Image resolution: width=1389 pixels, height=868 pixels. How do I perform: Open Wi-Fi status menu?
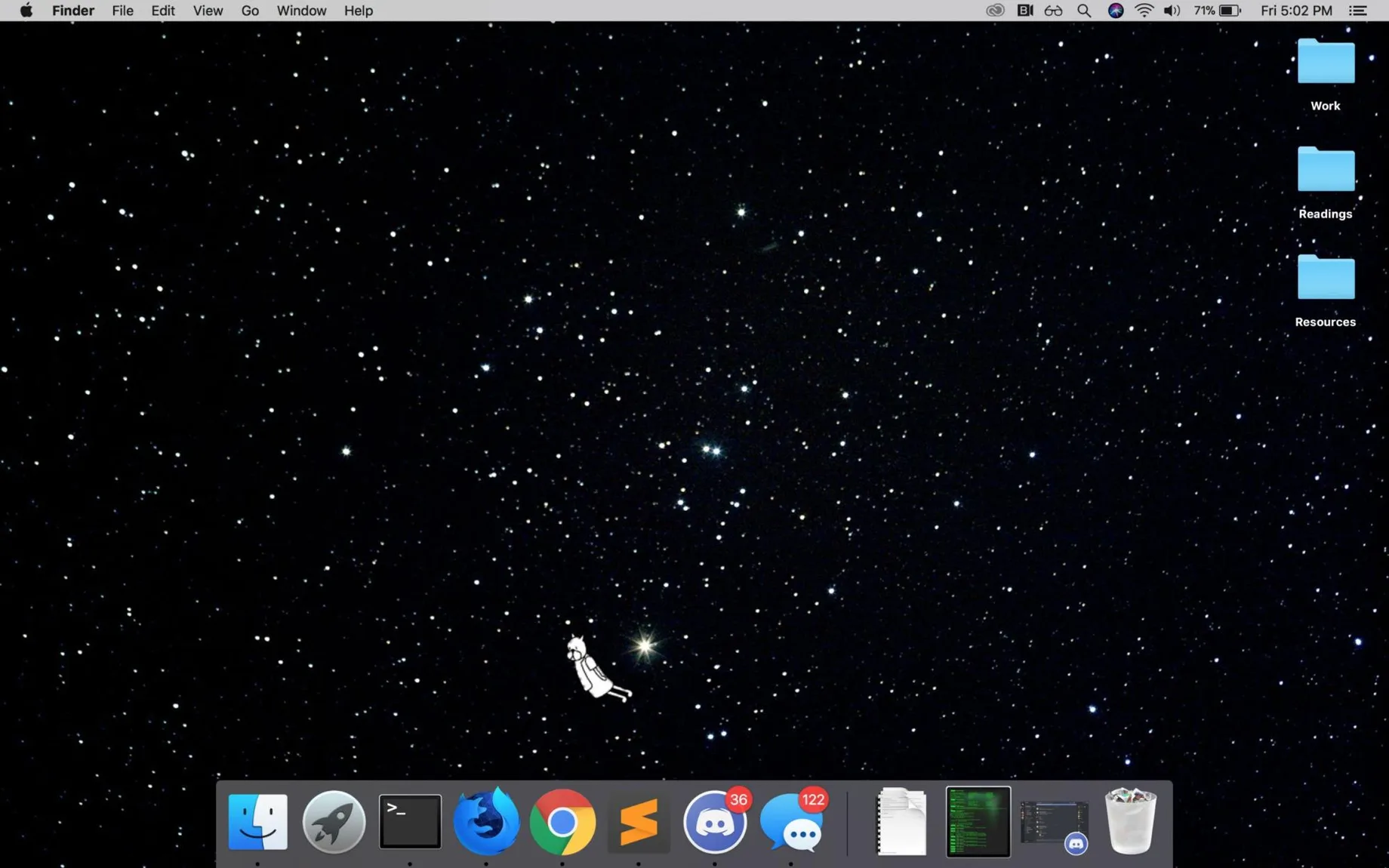click(1144, 11)
